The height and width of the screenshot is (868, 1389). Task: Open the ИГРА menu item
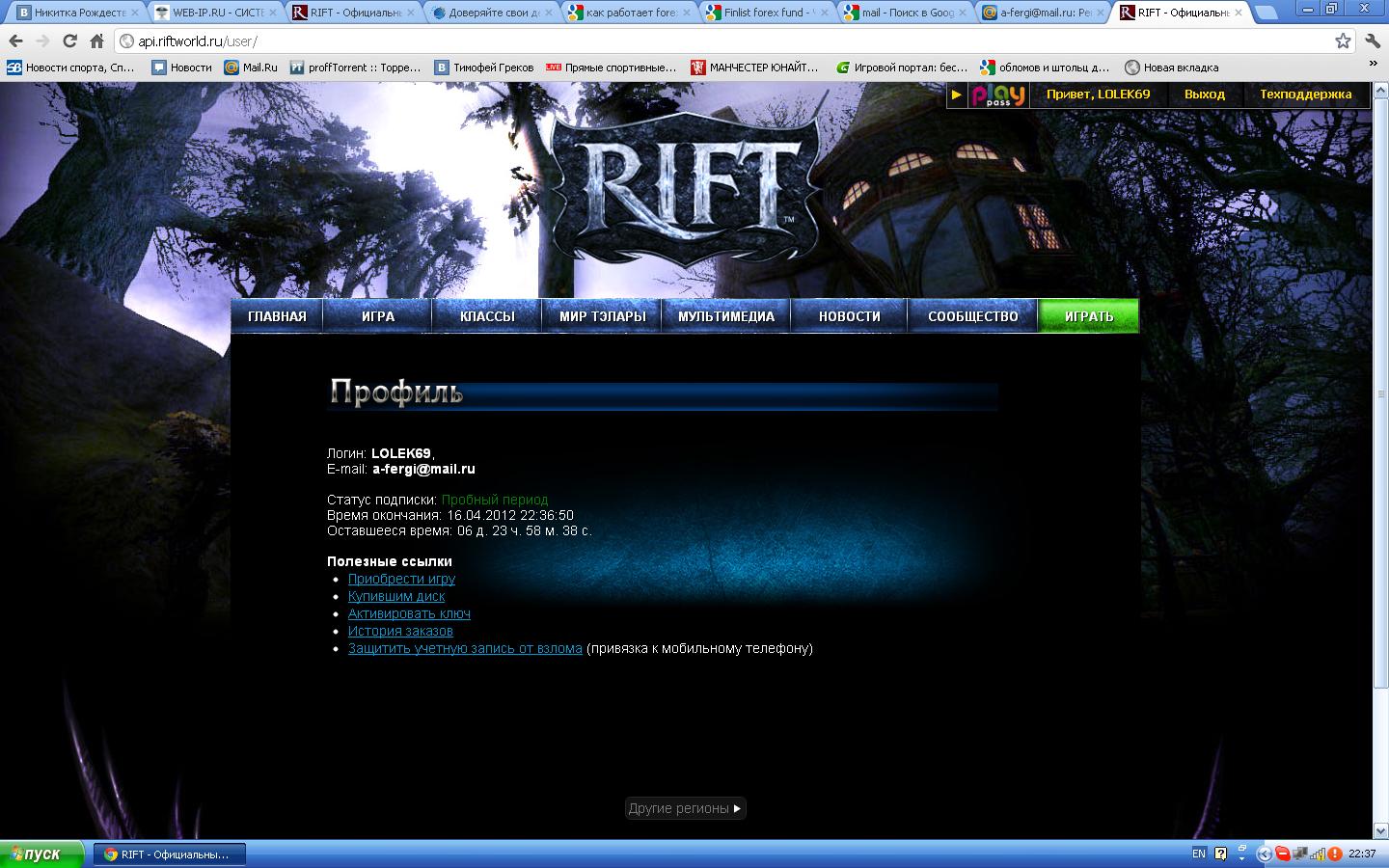coord(378,316)
